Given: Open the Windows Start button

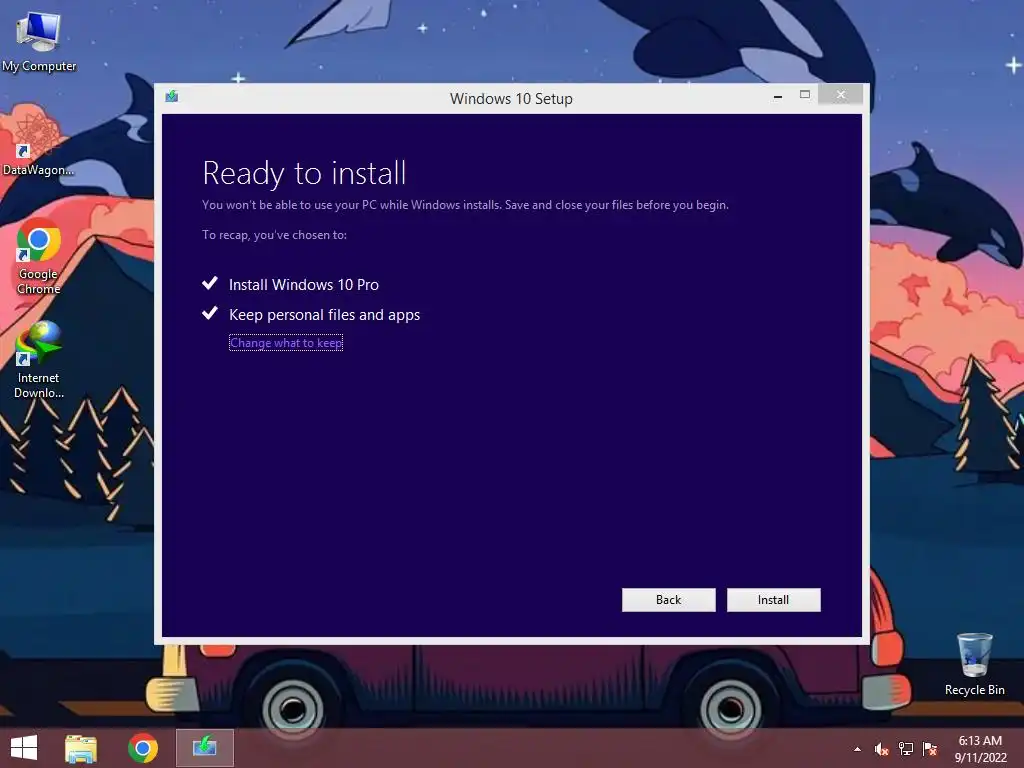Looking at the screenshot, I should 24,748.
